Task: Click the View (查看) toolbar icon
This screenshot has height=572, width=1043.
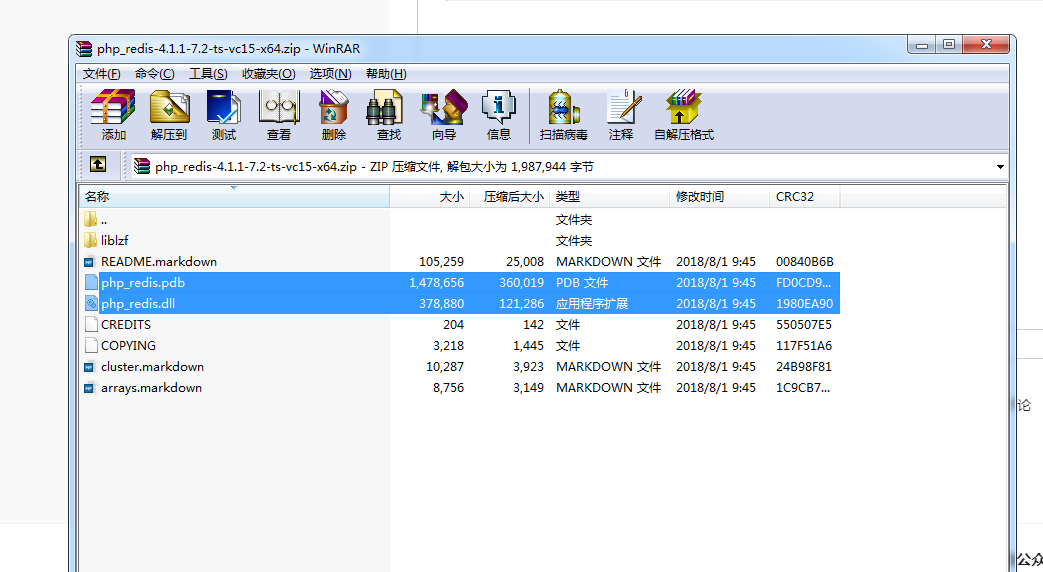Action: coord(279,107)
